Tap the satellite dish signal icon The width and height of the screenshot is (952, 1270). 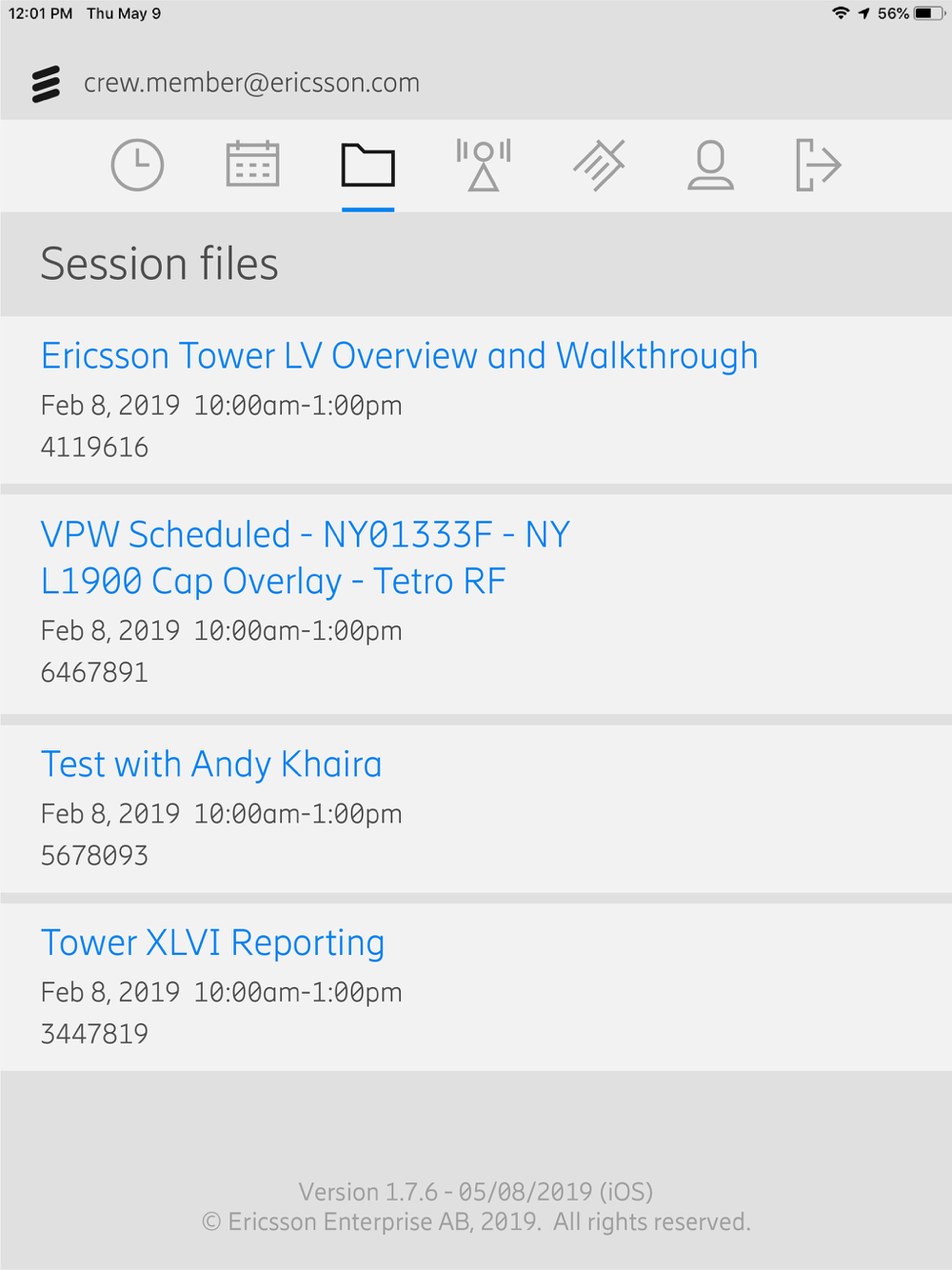(599, 165)
